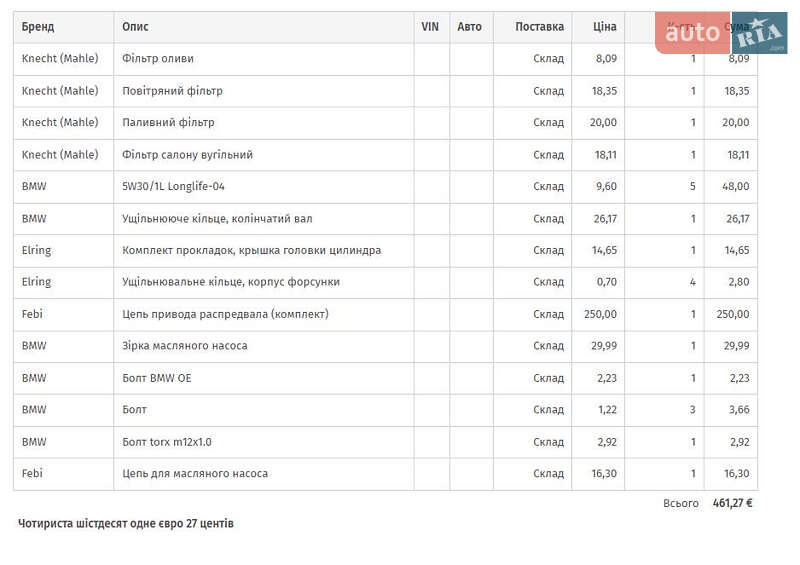Screen dimensions: 800x565
Task: Click the 250,00 price of timing chain kit
Action: (600, 314)
